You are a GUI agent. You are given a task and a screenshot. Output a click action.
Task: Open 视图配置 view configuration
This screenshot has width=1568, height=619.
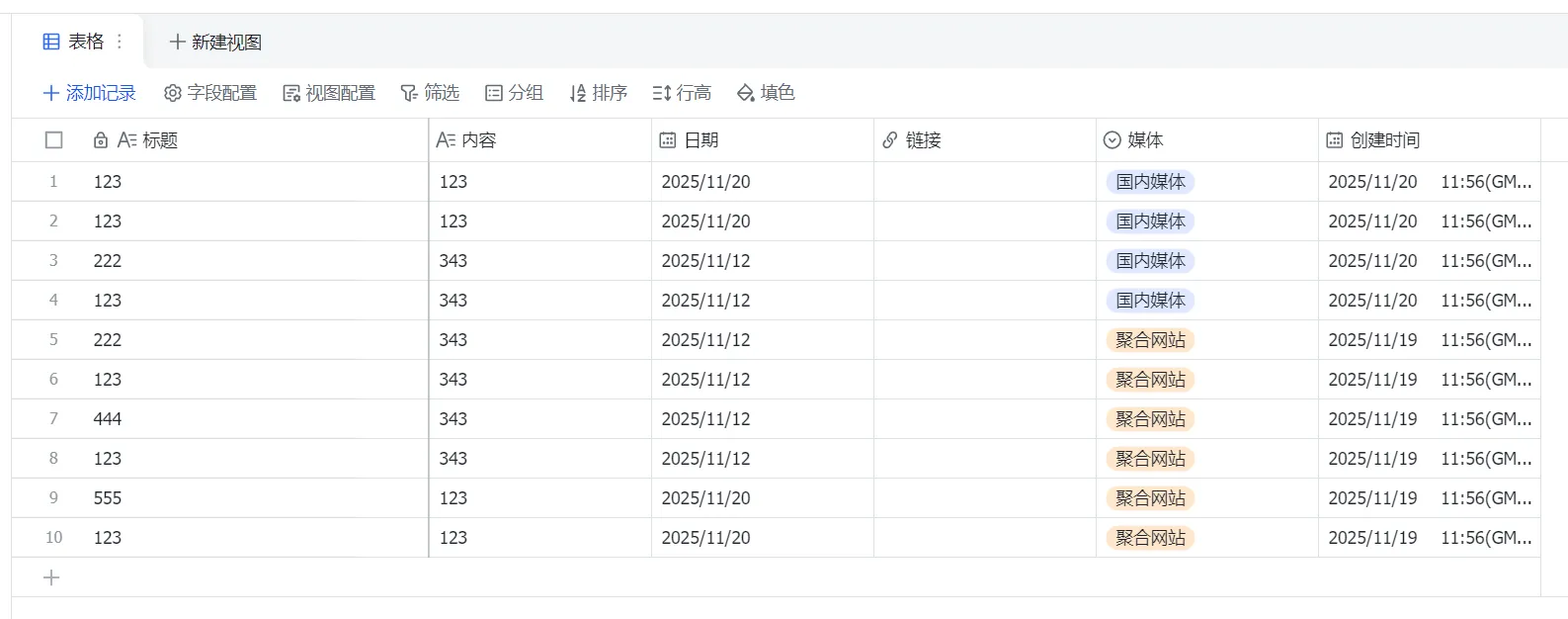click(x=329, y=93)
